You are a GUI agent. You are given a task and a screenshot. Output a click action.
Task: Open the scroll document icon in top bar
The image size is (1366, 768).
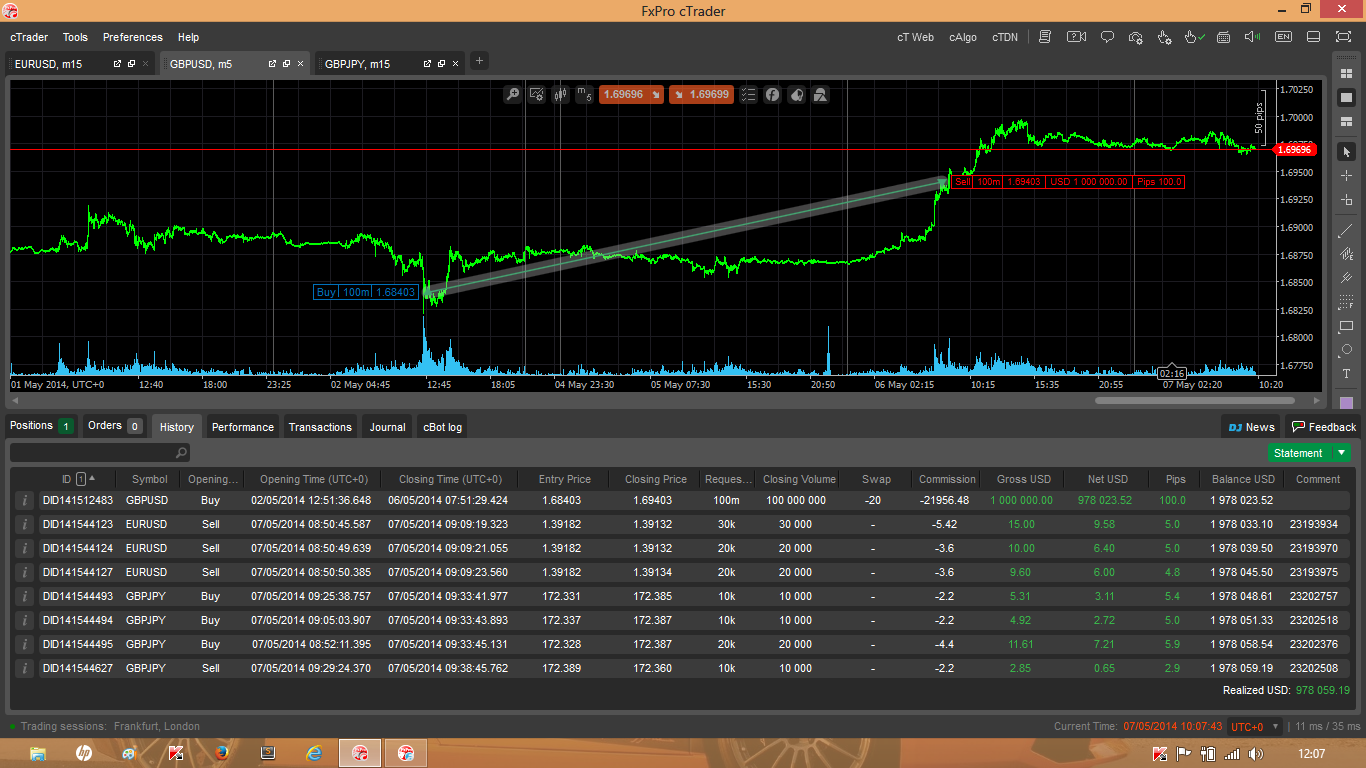(x=1045, y=37)
